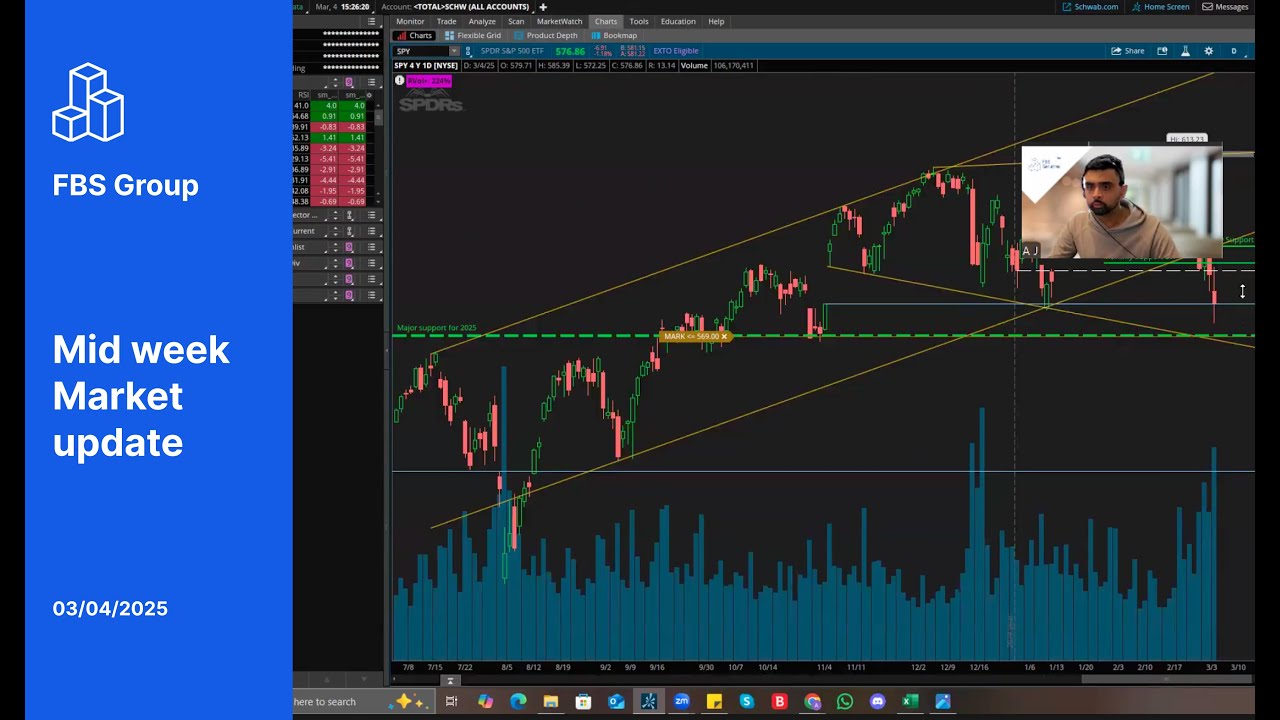Image resolution: width=1280 pixels, height=720 pixels.
Task: Open the Trade tab
Action: [446, 21]
